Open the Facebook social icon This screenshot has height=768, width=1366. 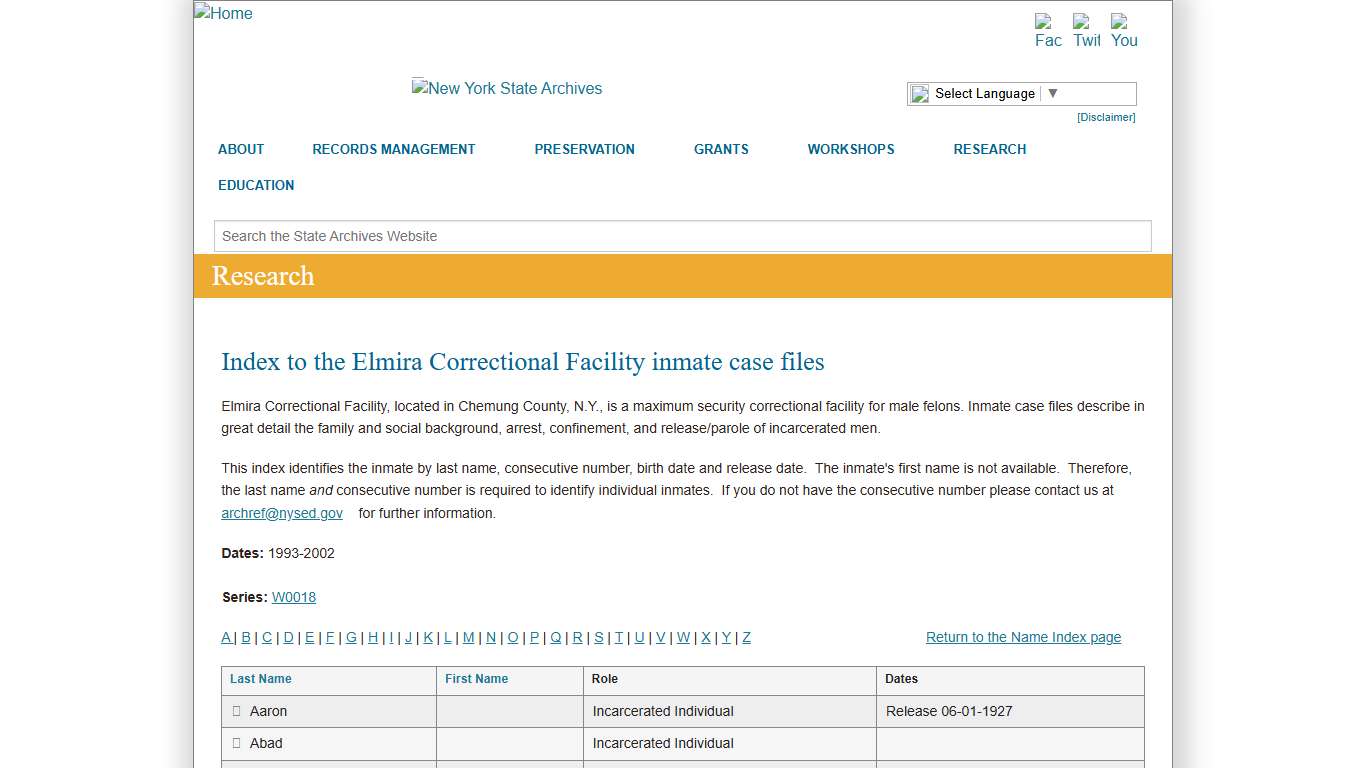pos(1048,31)
